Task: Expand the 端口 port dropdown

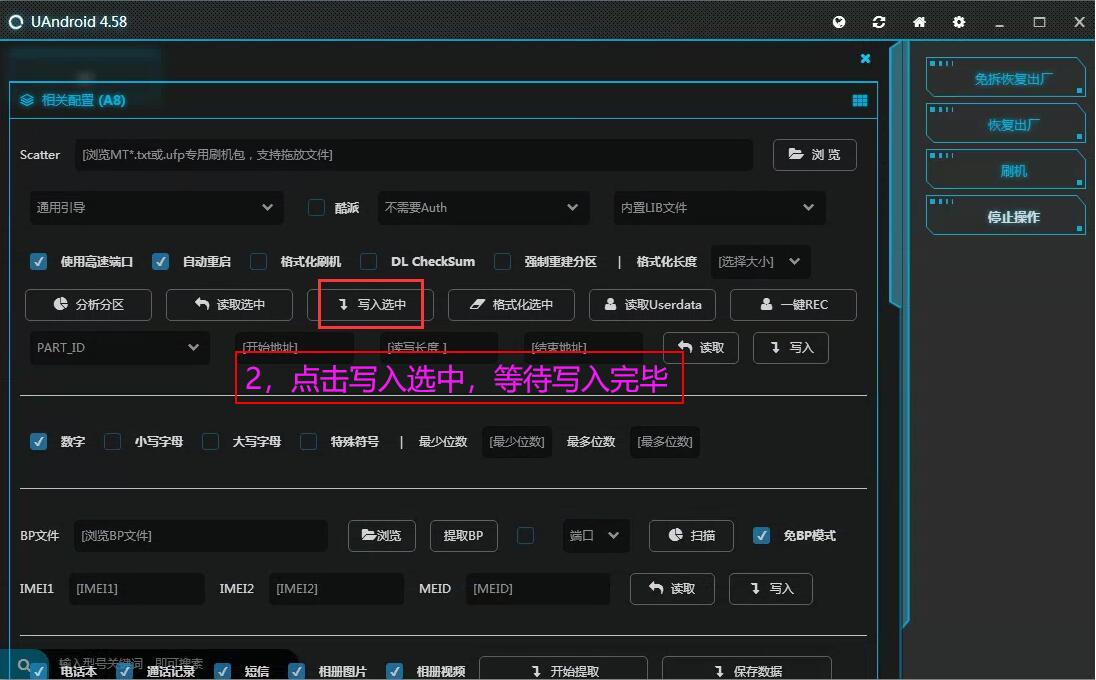Action: (x=596, y=535)
